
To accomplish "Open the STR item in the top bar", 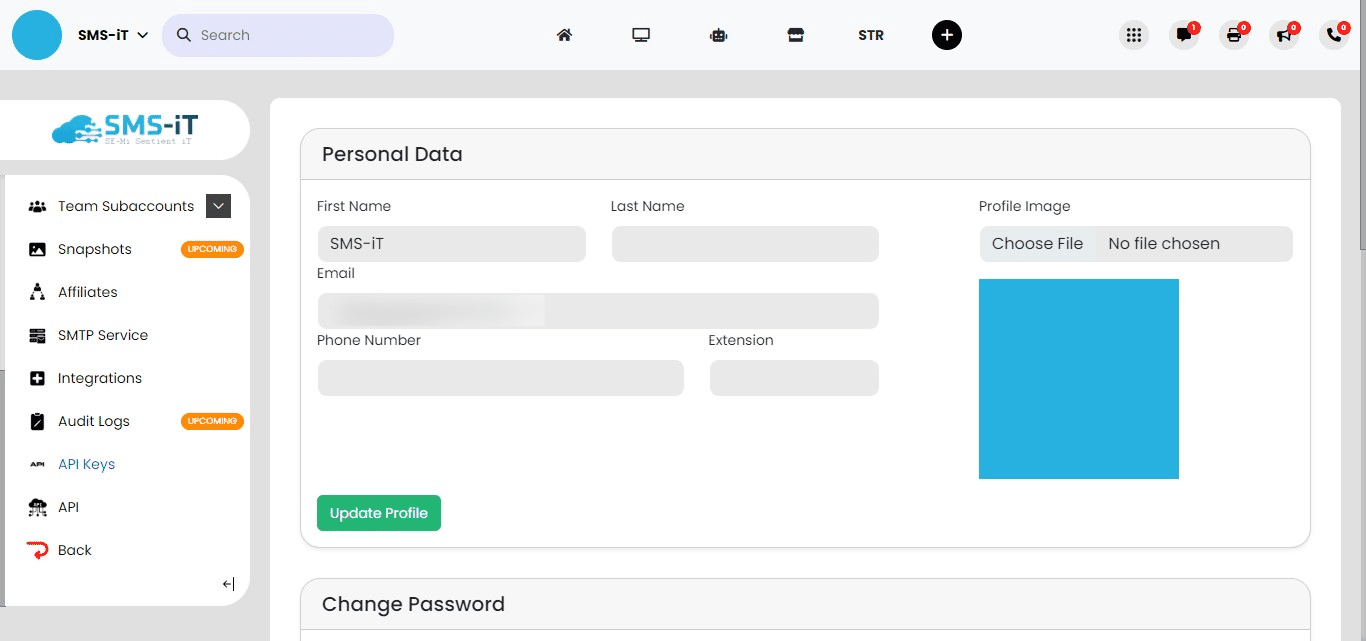I will (870, 35).
